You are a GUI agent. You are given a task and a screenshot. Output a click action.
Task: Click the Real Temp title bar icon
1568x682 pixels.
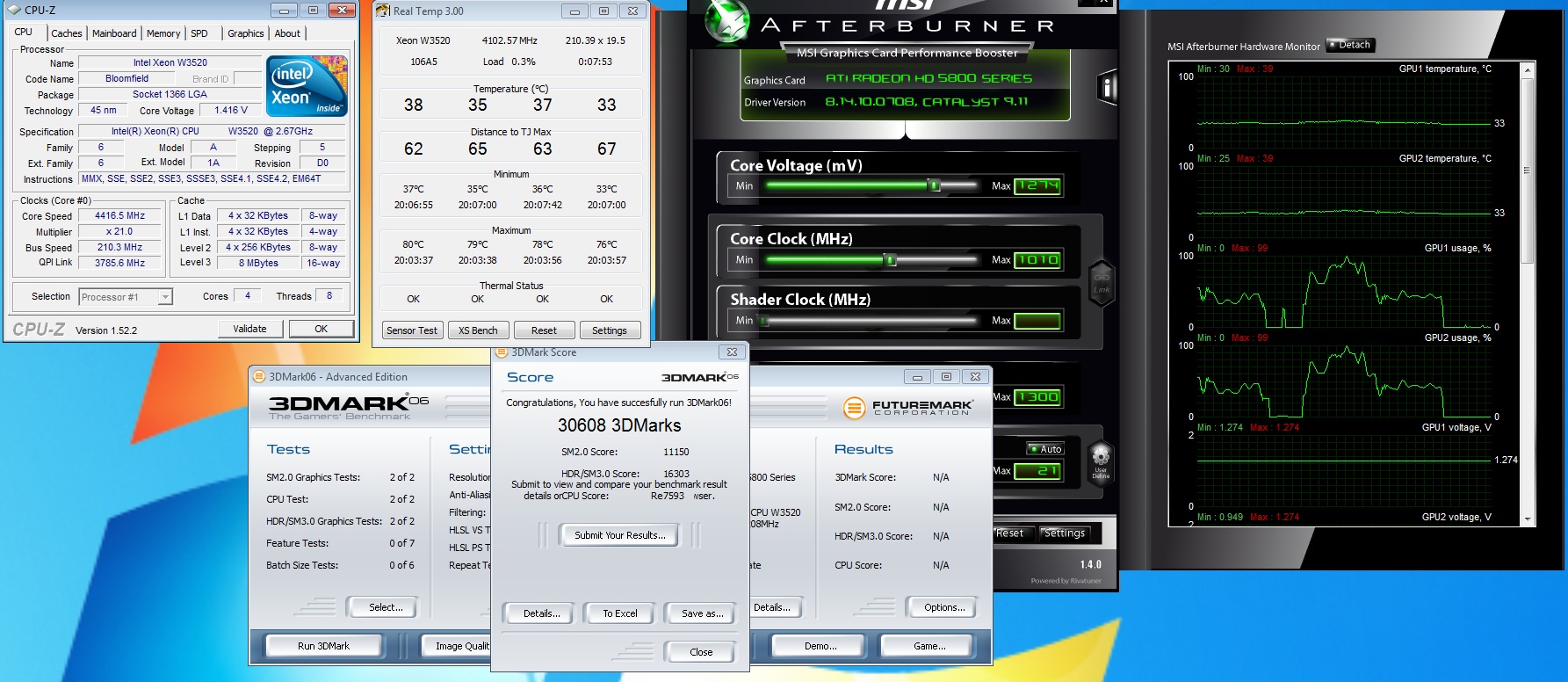tap(383, 11)
